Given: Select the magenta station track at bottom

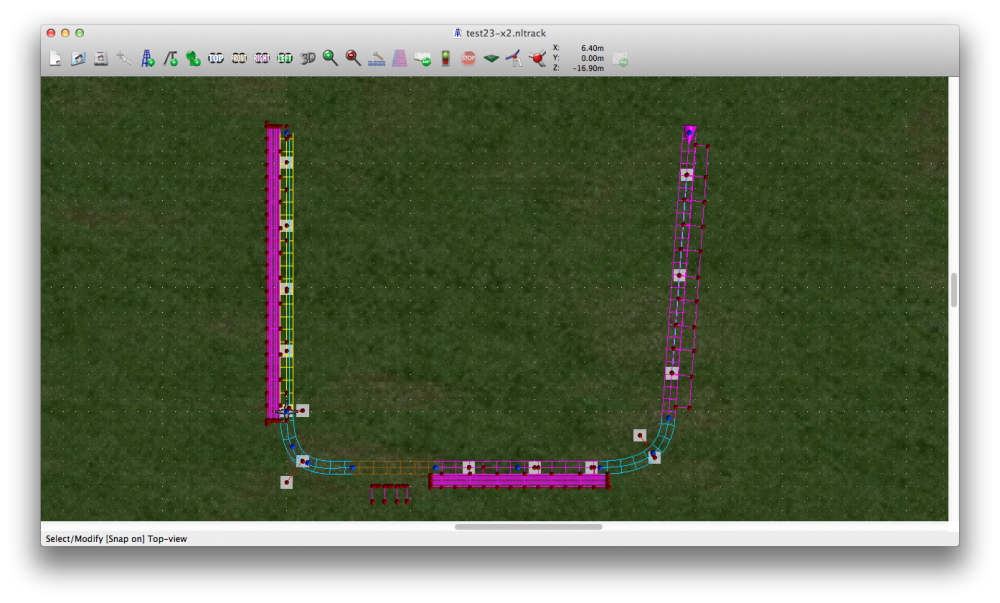Looking at the screenshot, I should tap(519, 481).
